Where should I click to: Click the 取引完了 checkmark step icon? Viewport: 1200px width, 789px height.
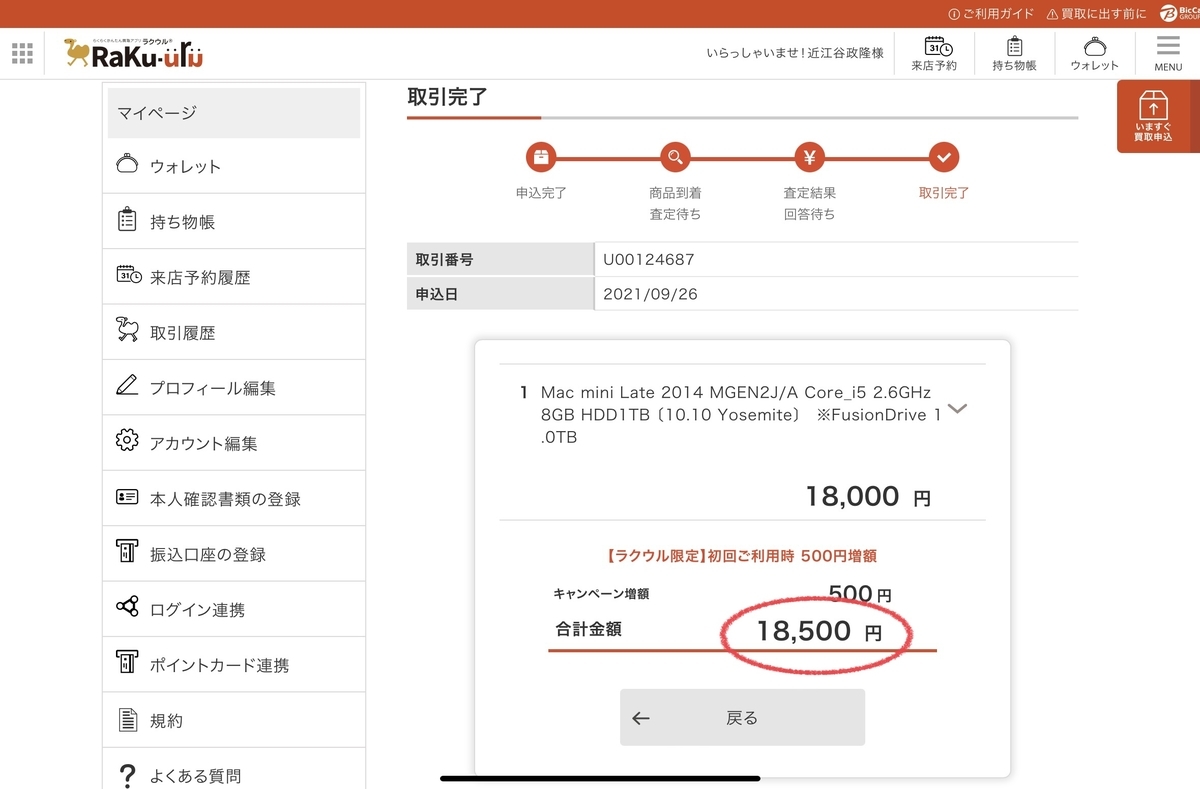pyautogui.click(x=944, y=157)
